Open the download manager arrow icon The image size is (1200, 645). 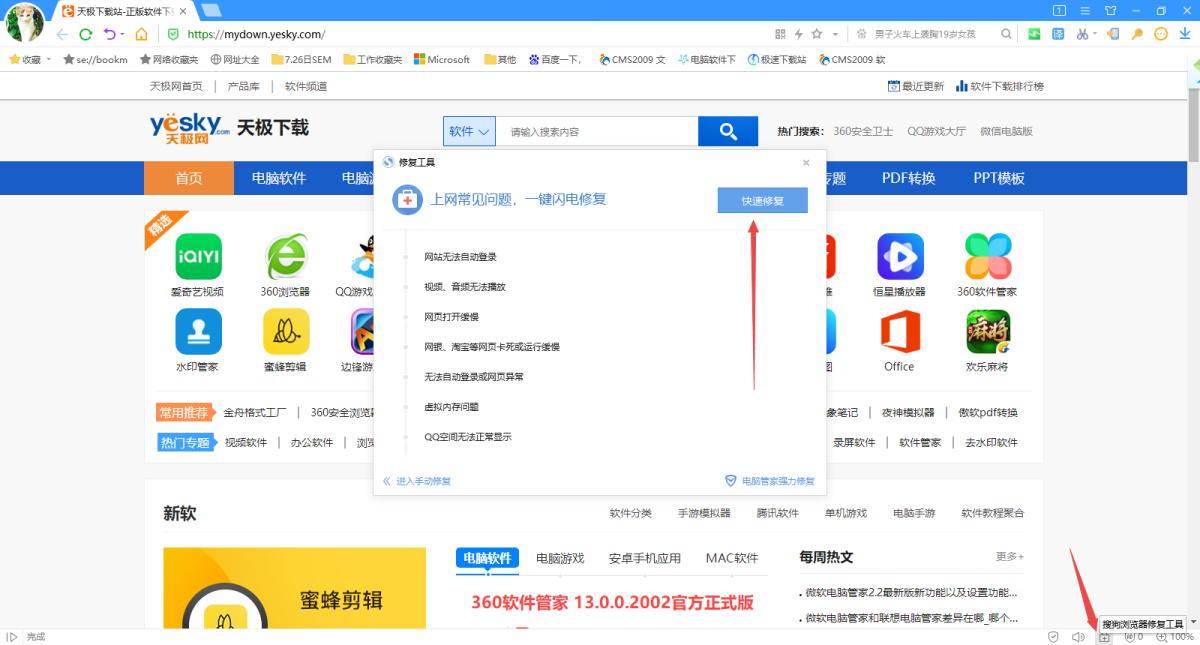click(1184, 34)
